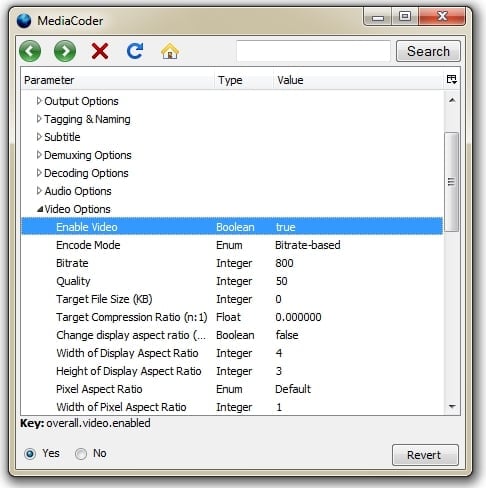Click the overall.video.enabled key text

pos(98,423)
